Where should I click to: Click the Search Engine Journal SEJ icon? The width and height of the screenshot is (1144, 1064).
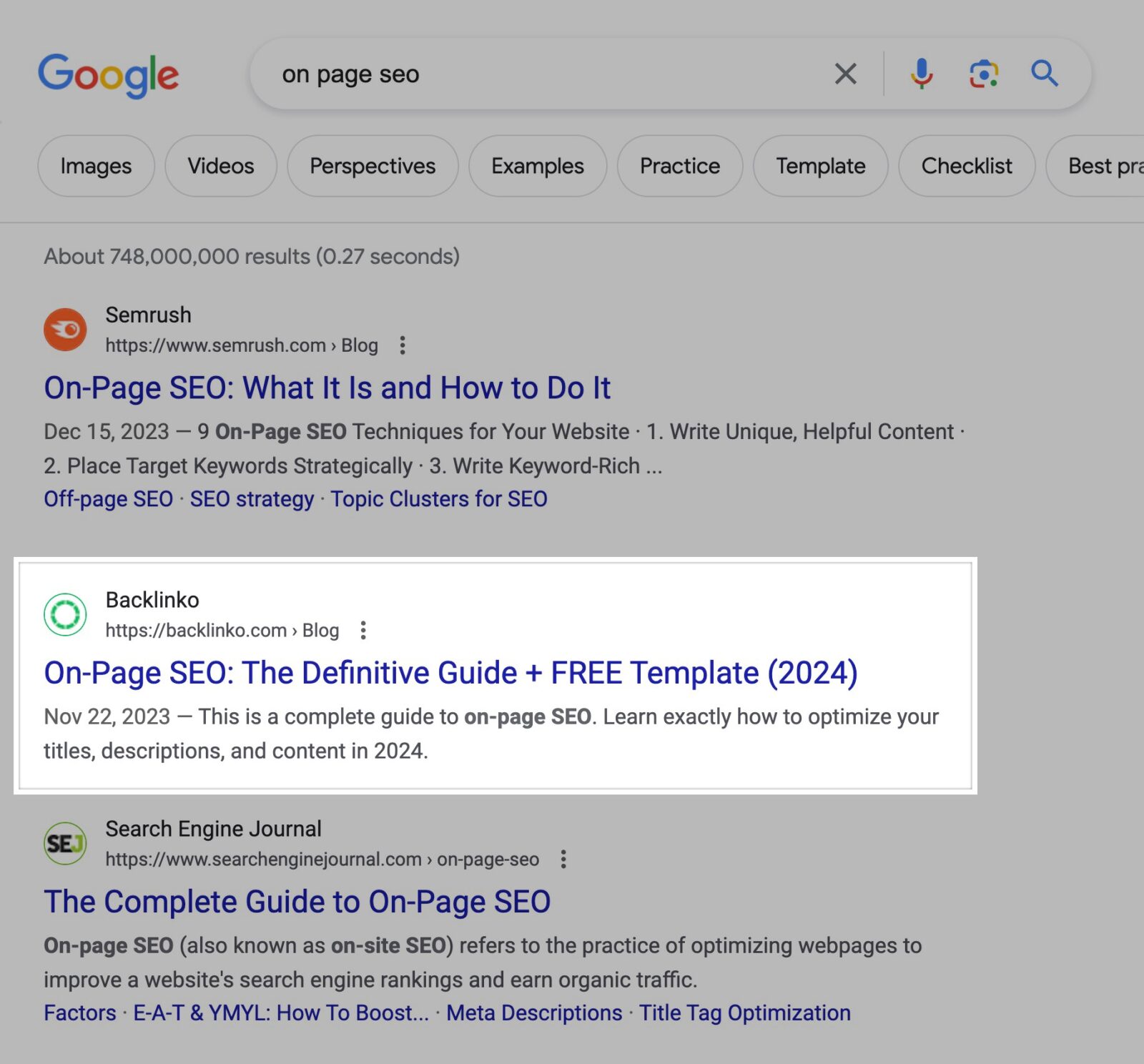pos(65,844)
